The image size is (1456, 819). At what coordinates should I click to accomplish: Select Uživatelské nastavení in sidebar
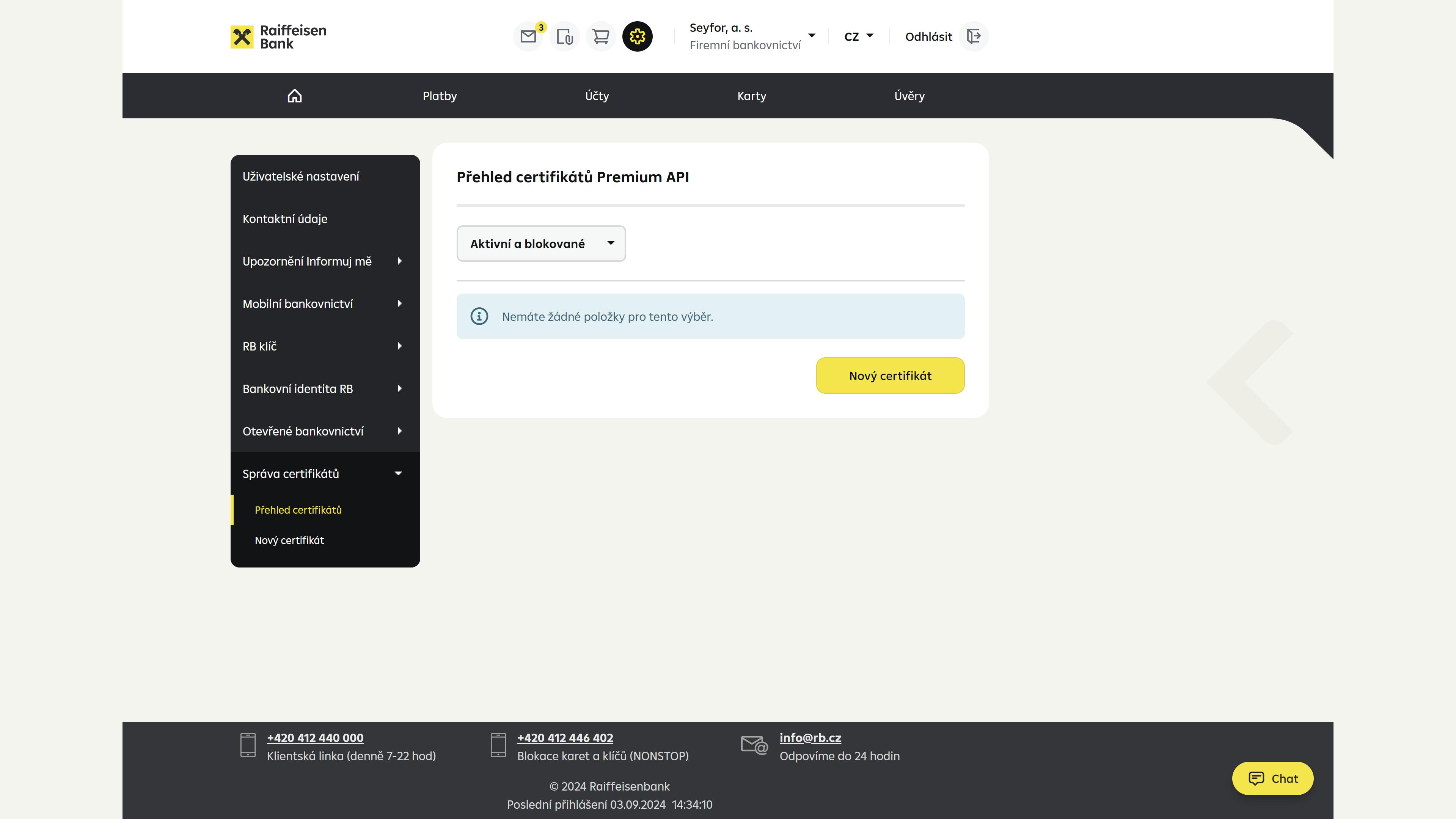(x=325, y=176)
